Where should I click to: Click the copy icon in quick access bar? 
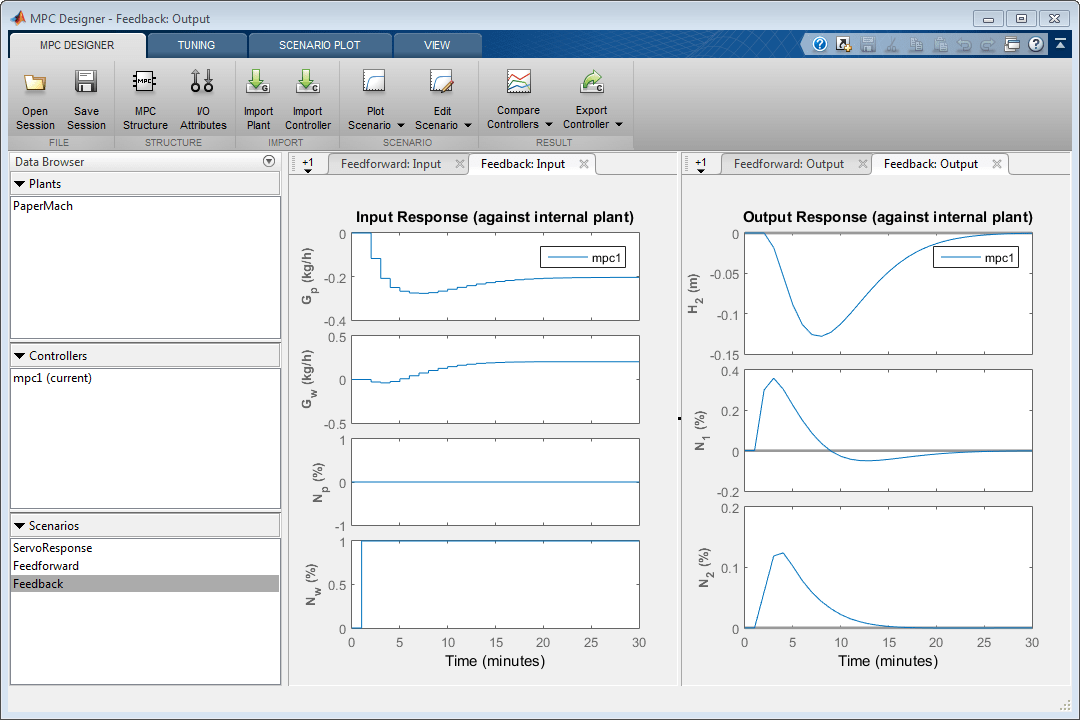coord(916,45)
